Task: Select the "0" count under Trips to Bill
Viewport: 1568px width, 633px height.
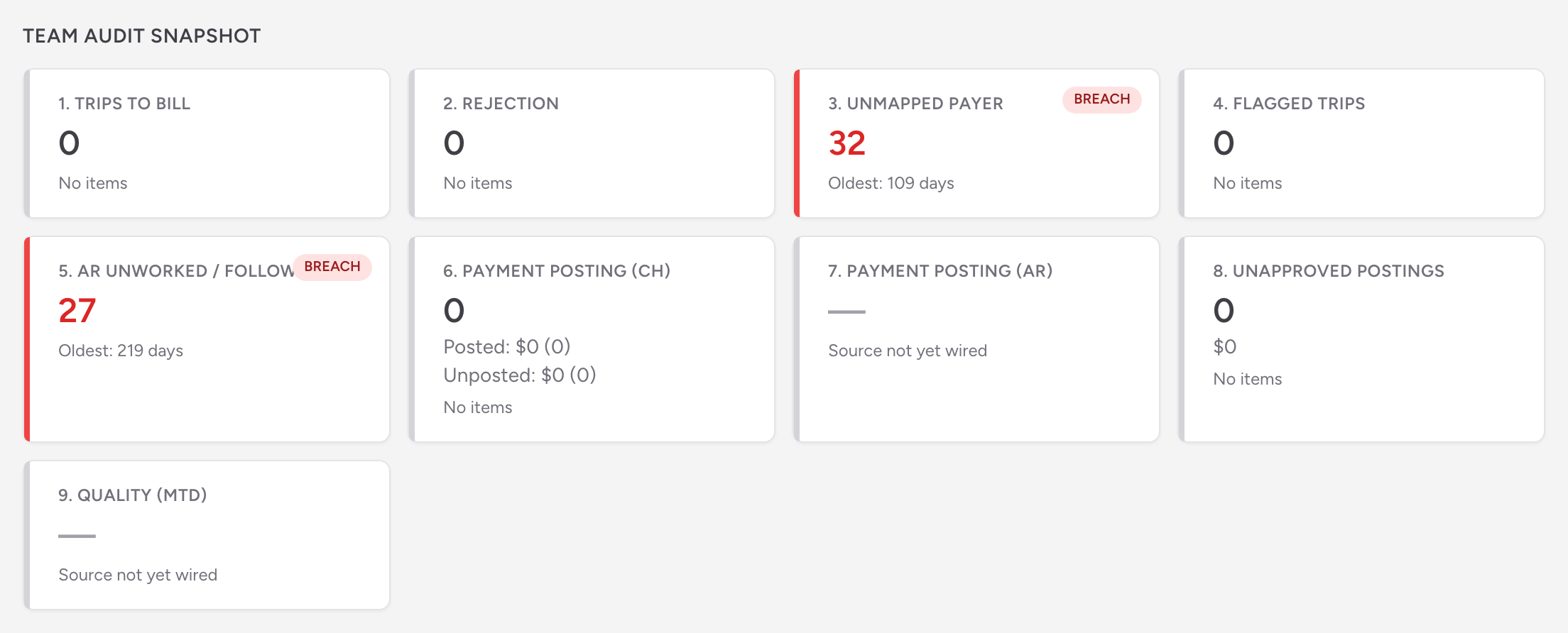Action: (69, 143)
